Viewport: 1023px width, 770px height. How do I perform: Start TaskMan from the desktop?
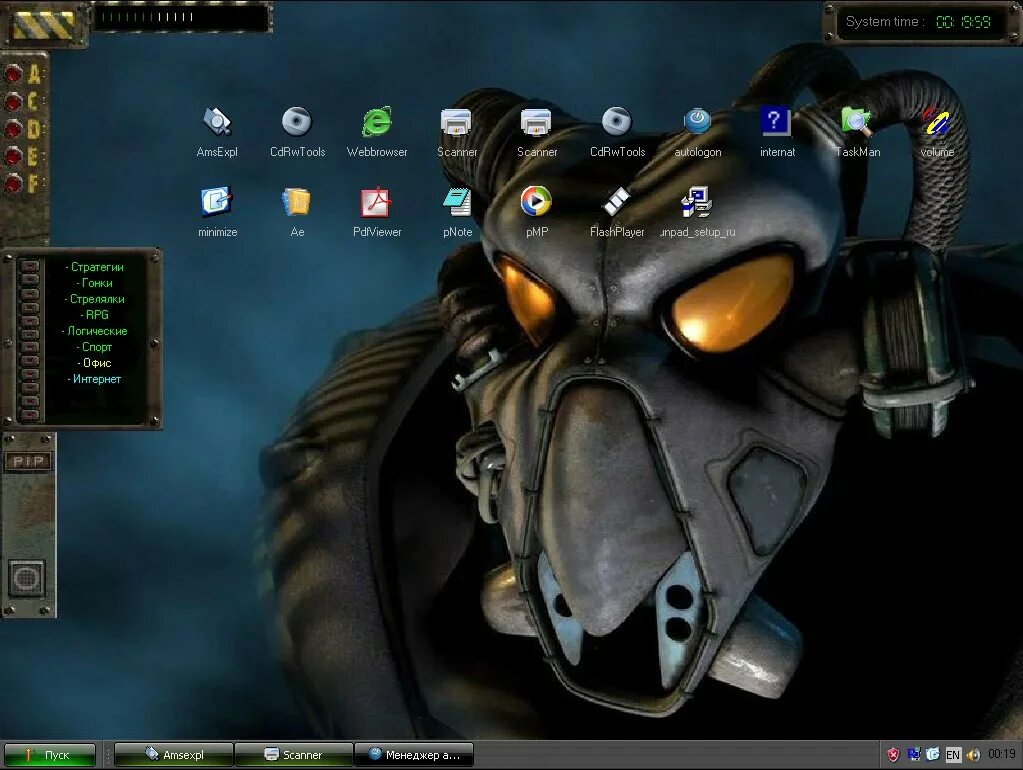coord(857,131)
